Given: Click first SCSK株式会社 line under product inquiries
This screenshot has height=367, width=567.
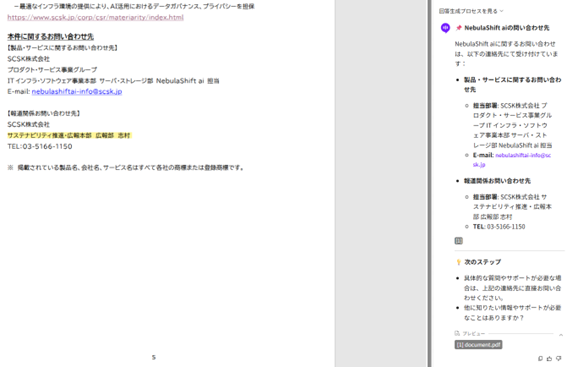Looking at the screenshot, I should coord(28,59).
